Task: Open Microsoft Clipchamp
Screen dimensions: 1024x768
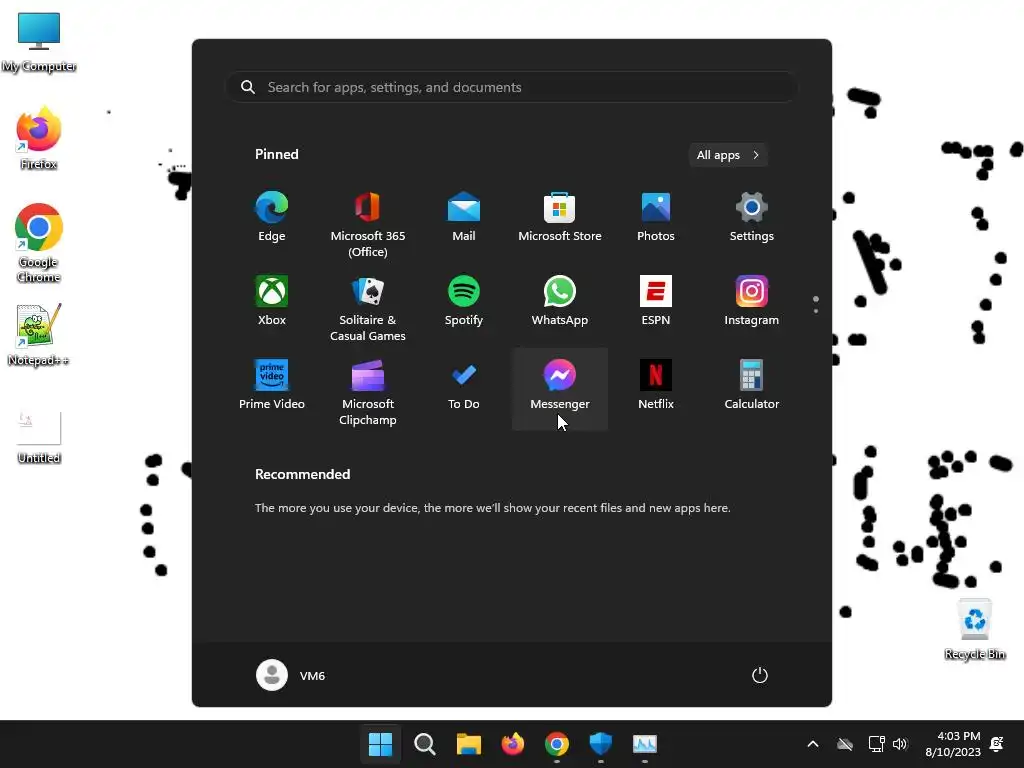Action: coord(368,392)
